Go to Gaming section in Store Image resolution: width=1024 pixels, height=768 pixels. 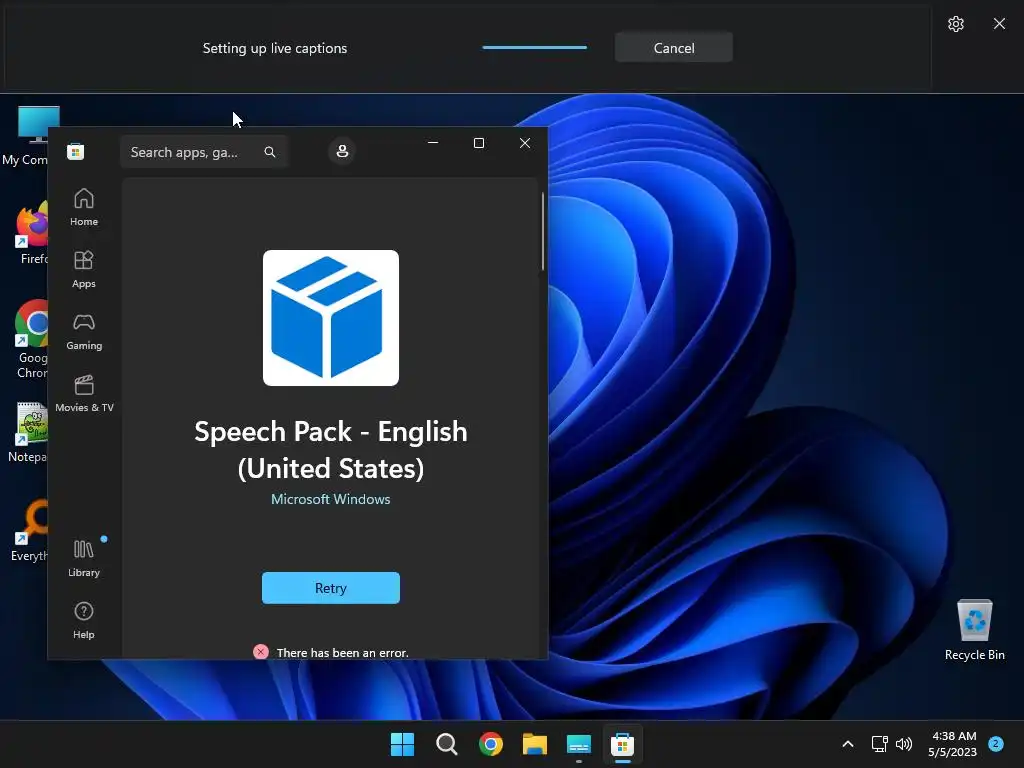tap(84, 331)
